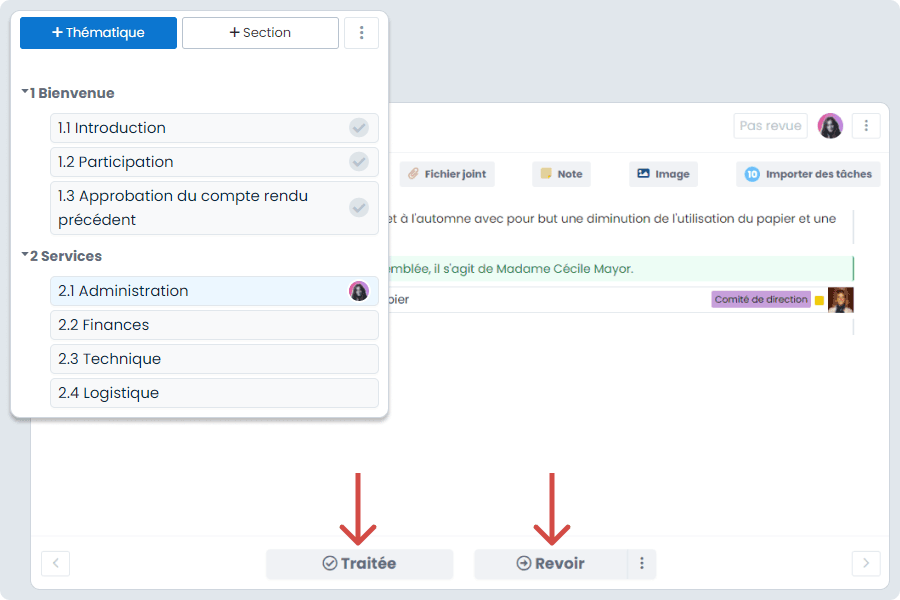900x600 pixels.
Task: Add a Note
Action: (x=561, y=174)
